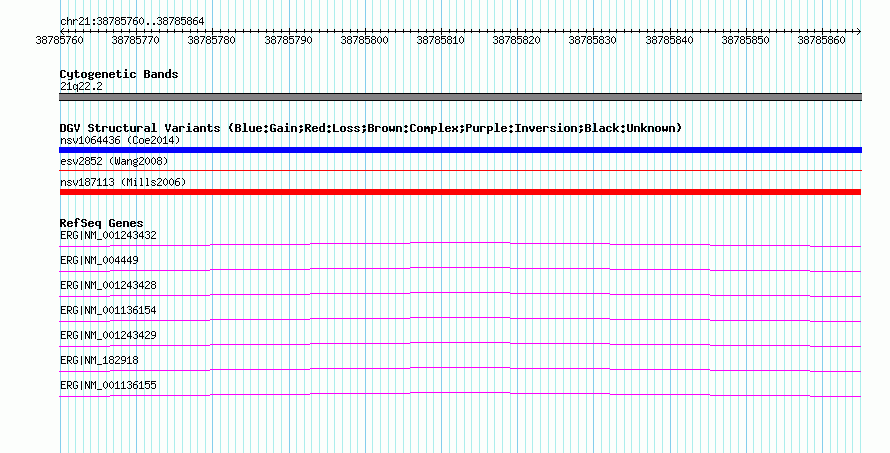Click the magenta line of ERG|NM_182918
Viewport: 890px width, 453px height.
pos(460,369)
